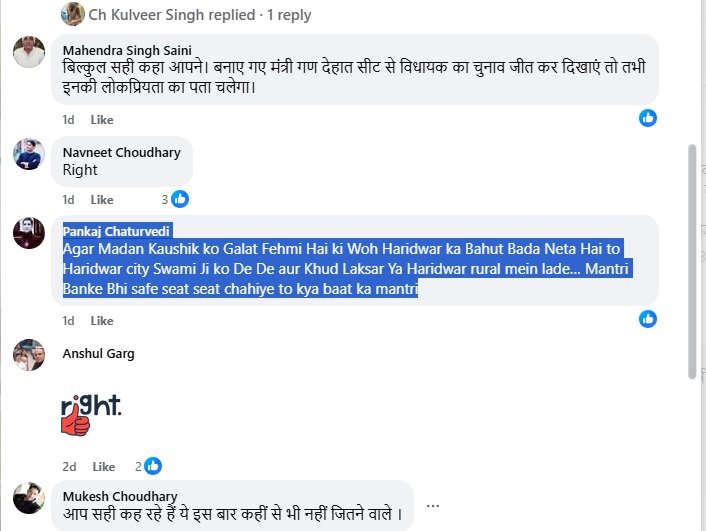This screenshot has height=531, width=706.
Task: Click like reaction icon on Mahendra's comment
Action: tap(648, 118)
